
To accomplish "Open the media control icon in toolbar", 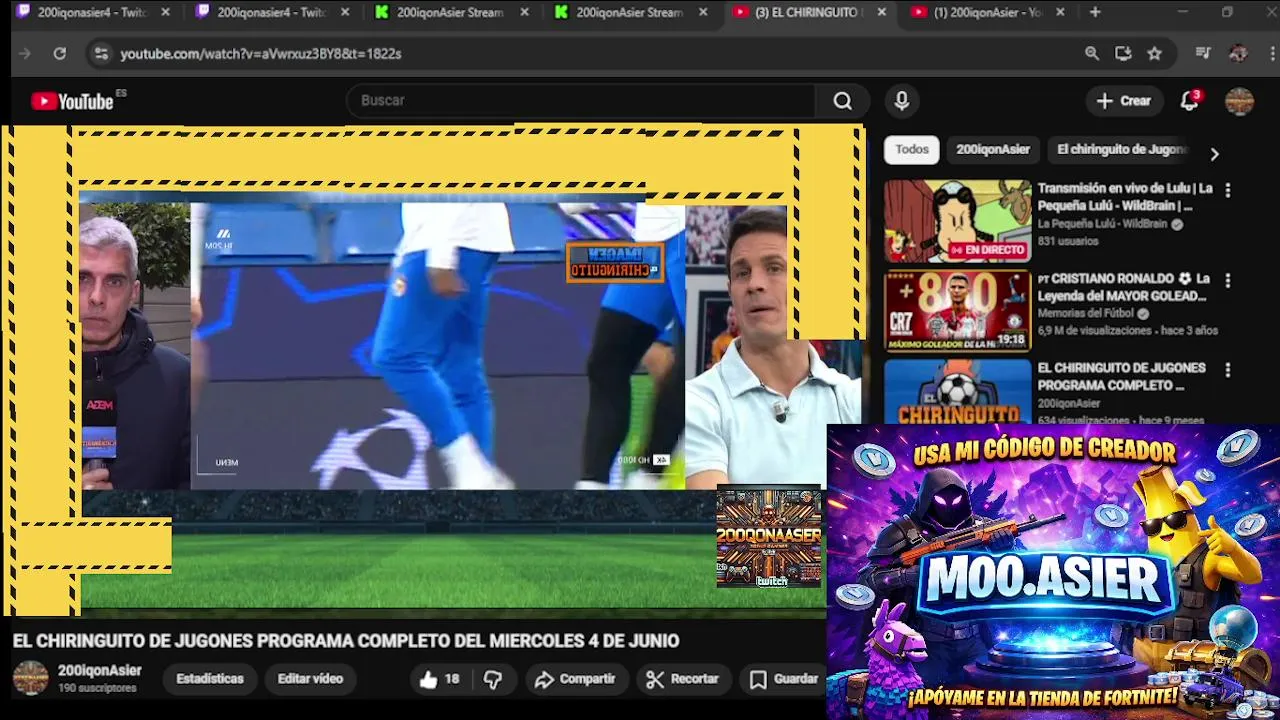I will pos(1203,54).
